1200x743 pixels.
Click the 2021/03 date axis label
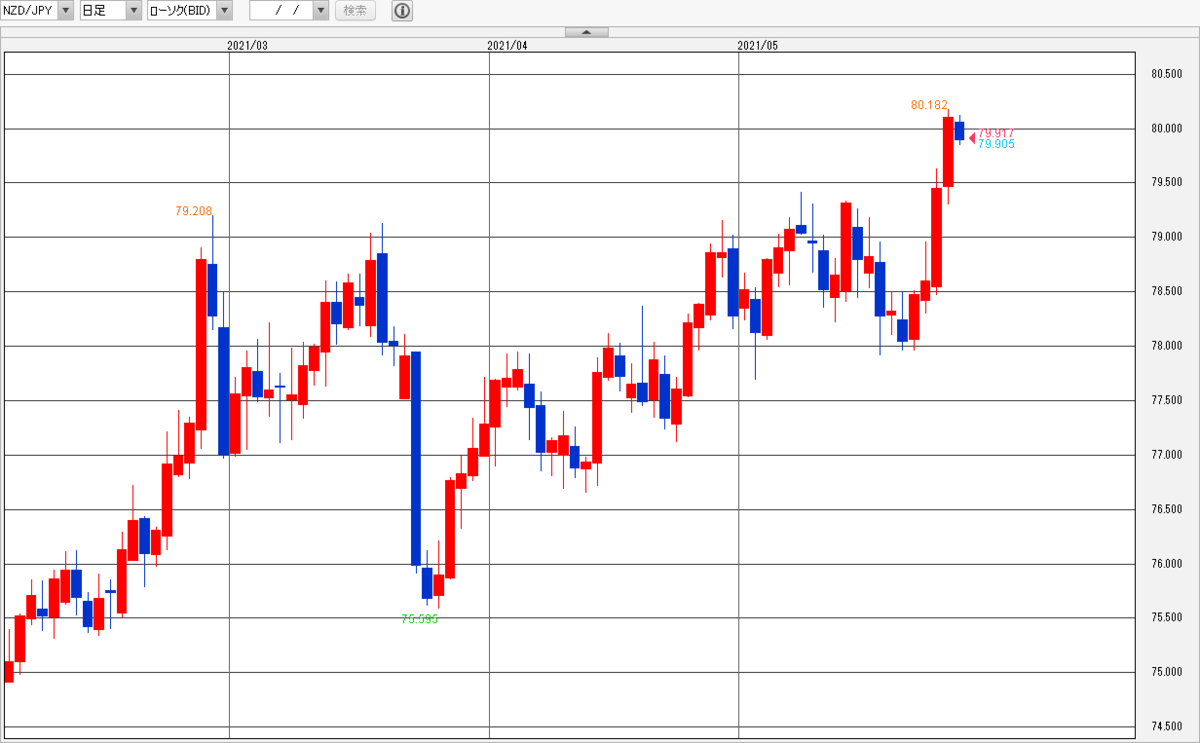click(x=248, y=45)
